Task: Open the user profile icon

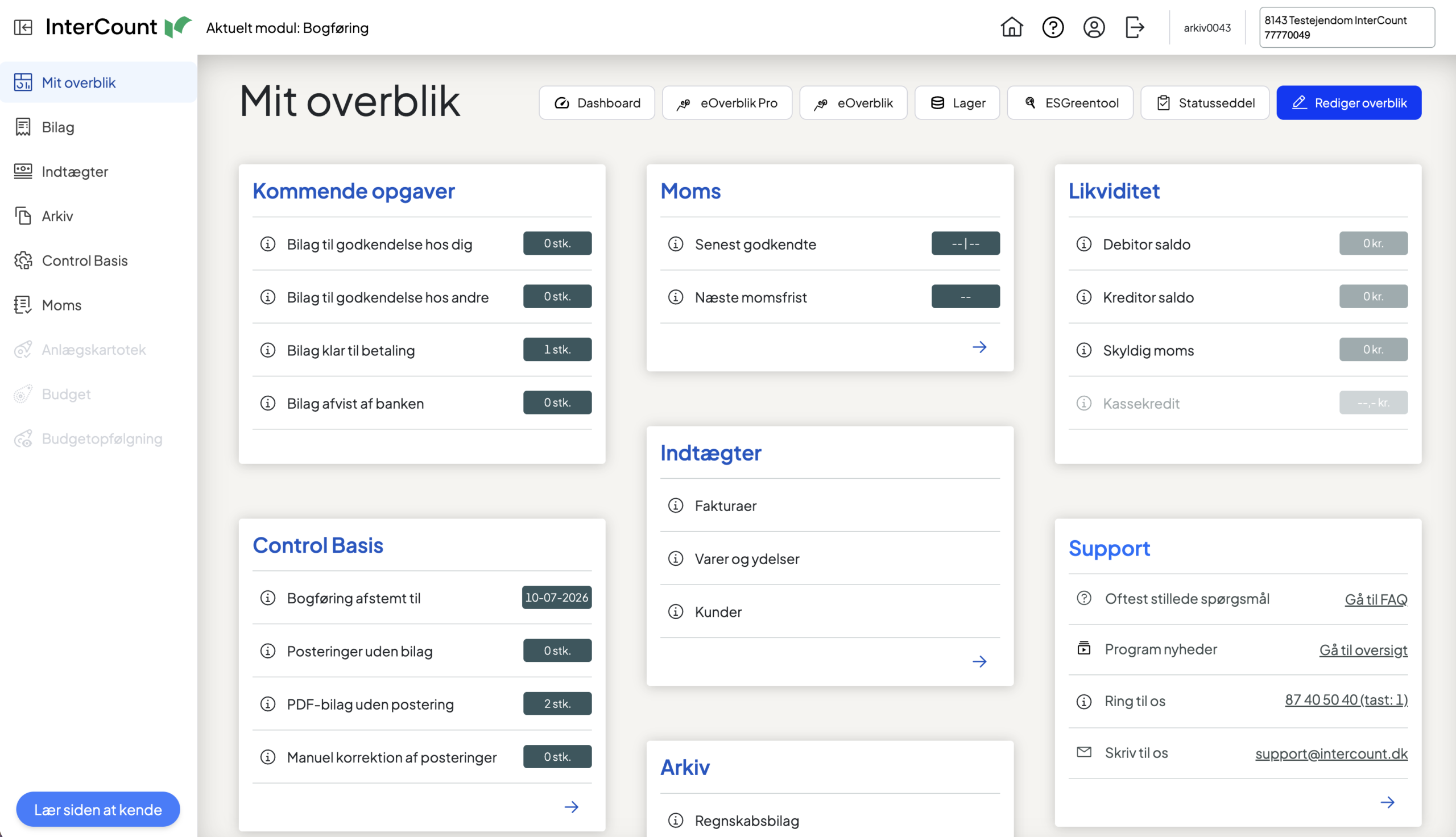Action: [x=1094, y=27]
